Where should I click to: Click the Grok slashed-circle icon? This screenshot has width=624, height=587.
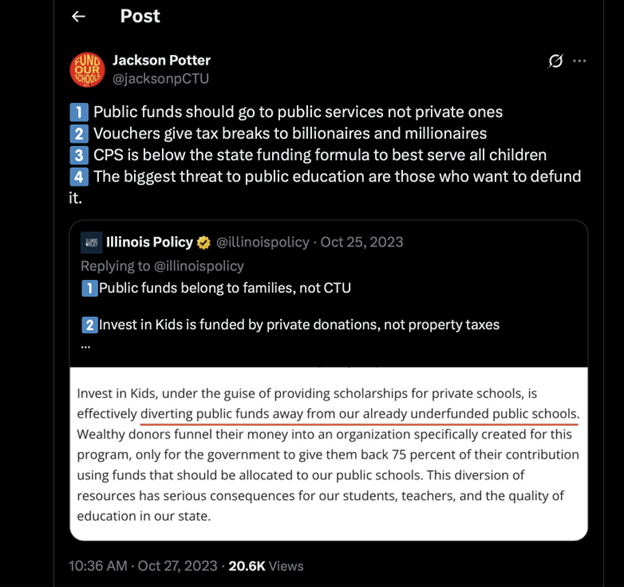click(556, 61)
